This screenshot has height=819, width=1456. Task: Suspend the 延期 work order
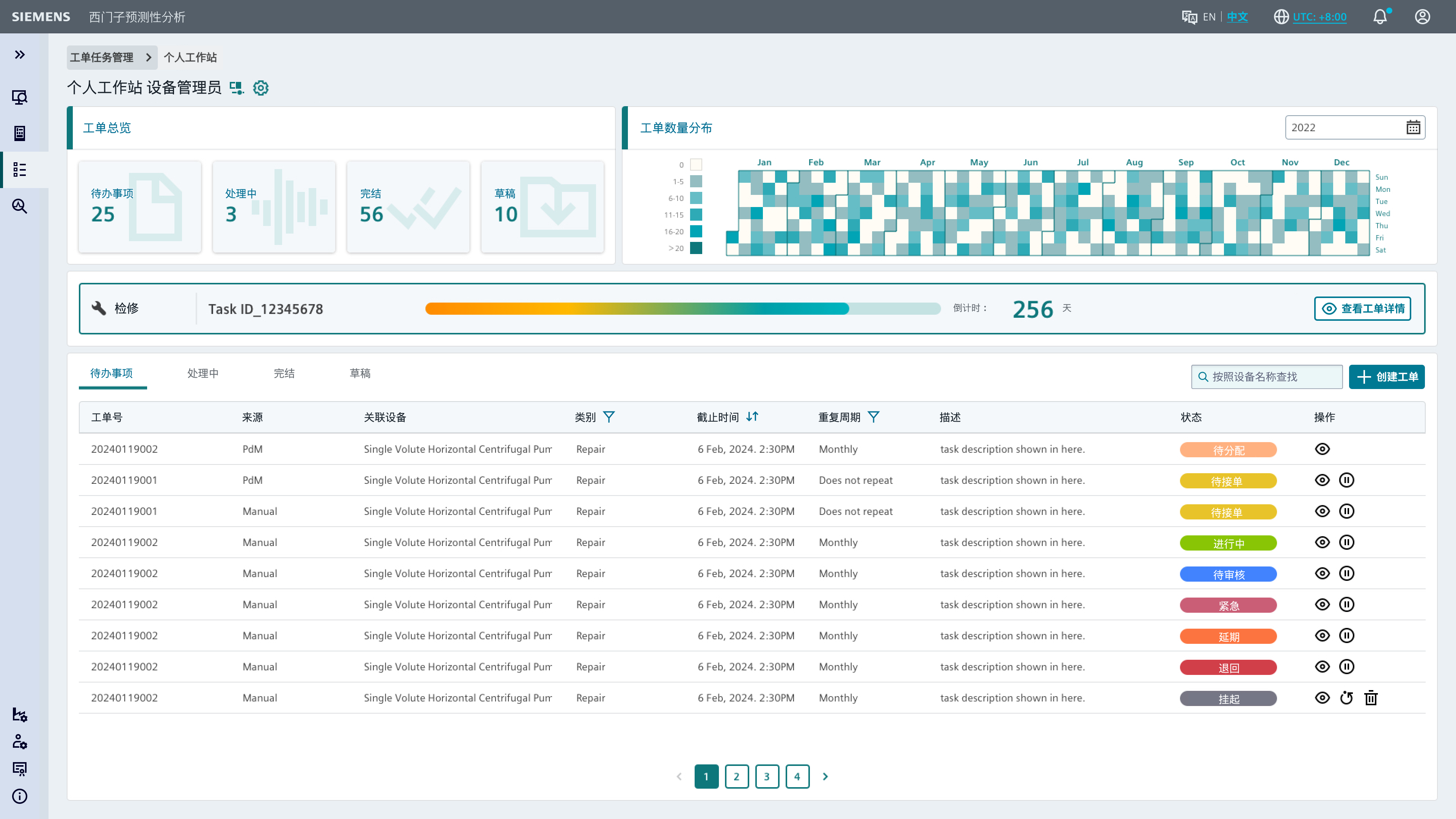tap(1346, 635)
